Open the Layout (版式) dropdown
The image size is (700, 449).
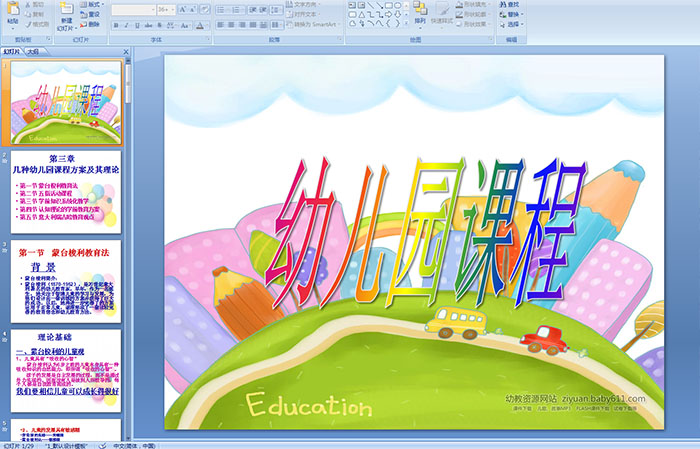click(x=92, y=4)
